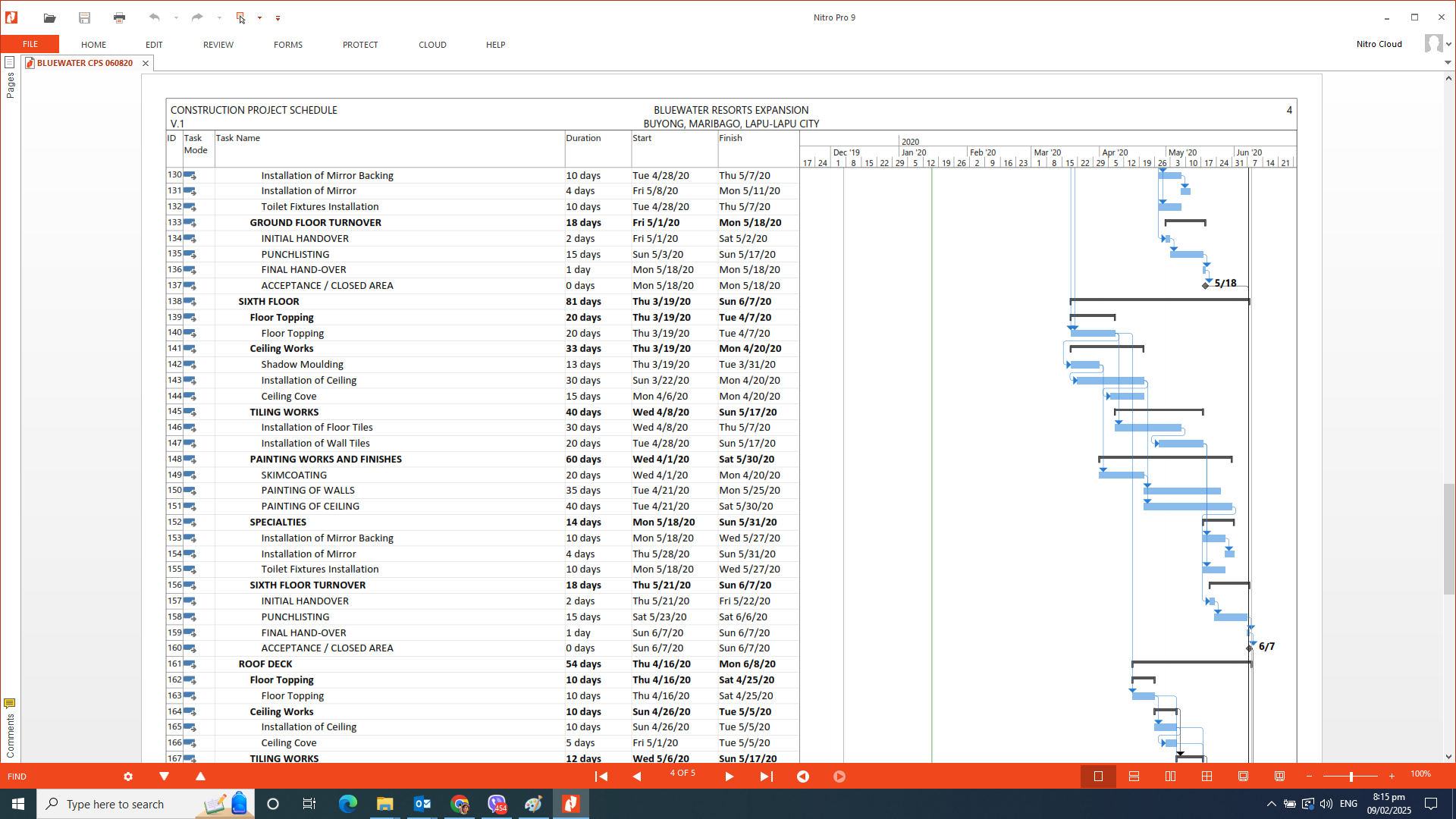Toggle Continuous page view mode
1456x819 pixels.
pos(1134,777)
